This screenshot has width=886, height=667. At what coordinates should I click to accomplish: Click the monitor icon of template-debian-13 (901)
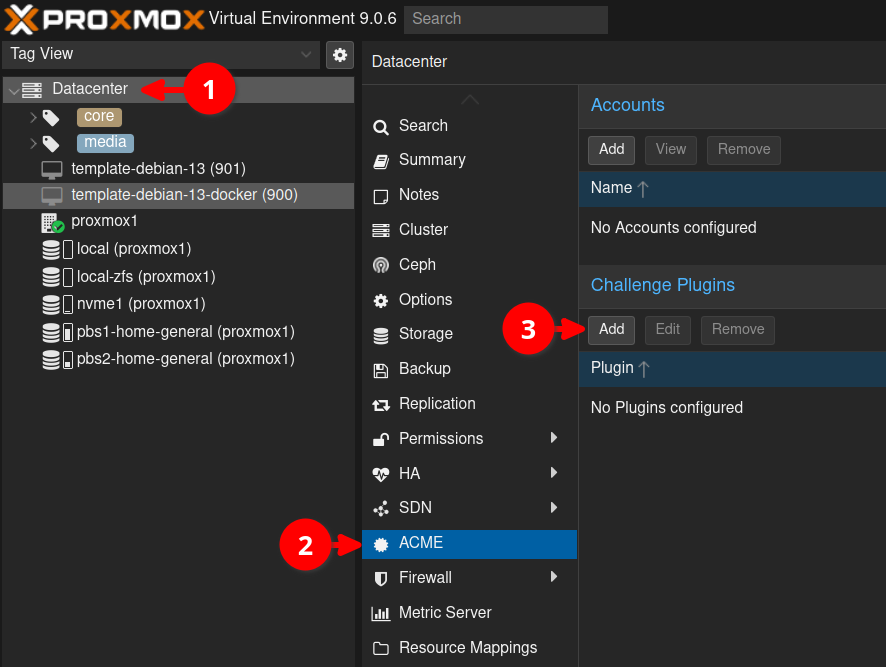(52, 170)
